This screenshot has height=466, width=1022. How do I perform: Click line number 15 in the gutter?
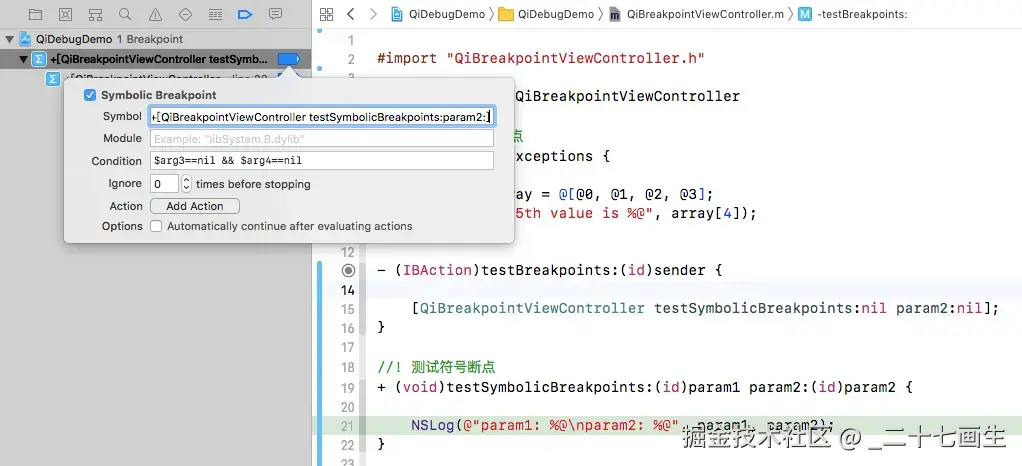349,309
